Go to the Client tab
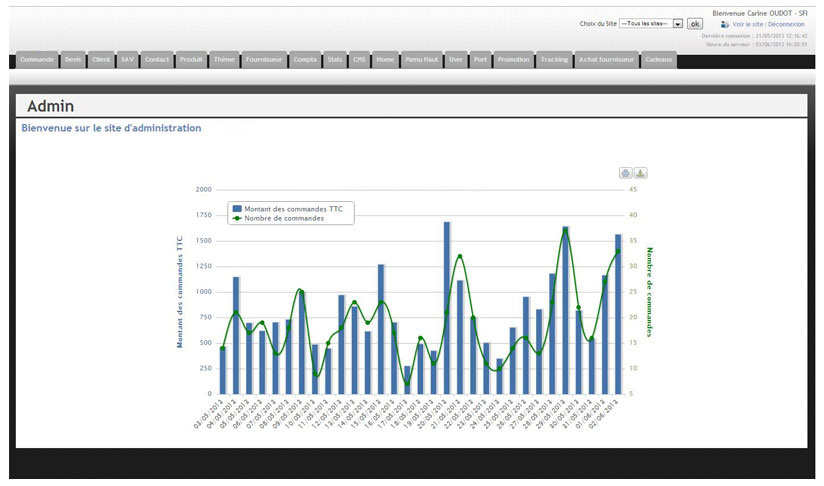This screenshot has width=824, height=486. click(x=101, y=60)
